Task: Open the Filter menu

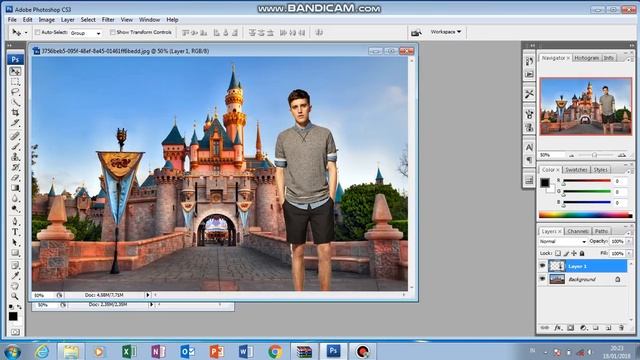Action: point(108,20)
